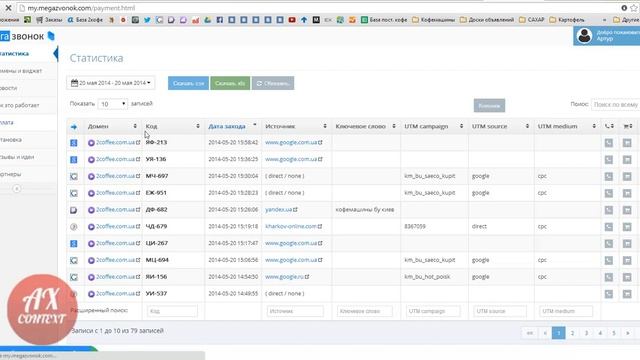
Task: Click the Ключевое слово filter input
Action: click(x=365, y=311)
